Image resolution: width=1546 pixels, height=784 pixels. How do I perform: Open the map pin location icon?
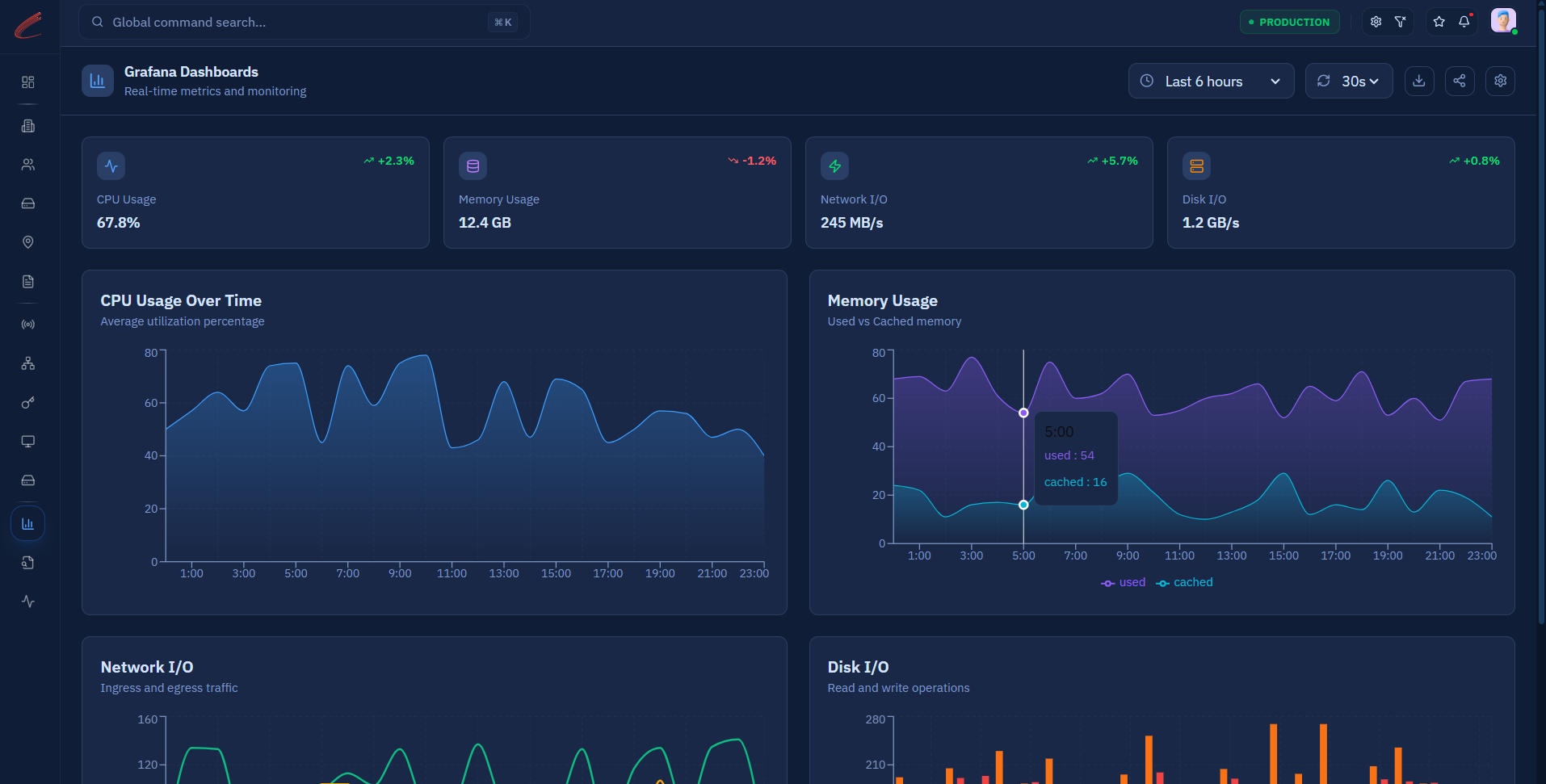point(28,242)
